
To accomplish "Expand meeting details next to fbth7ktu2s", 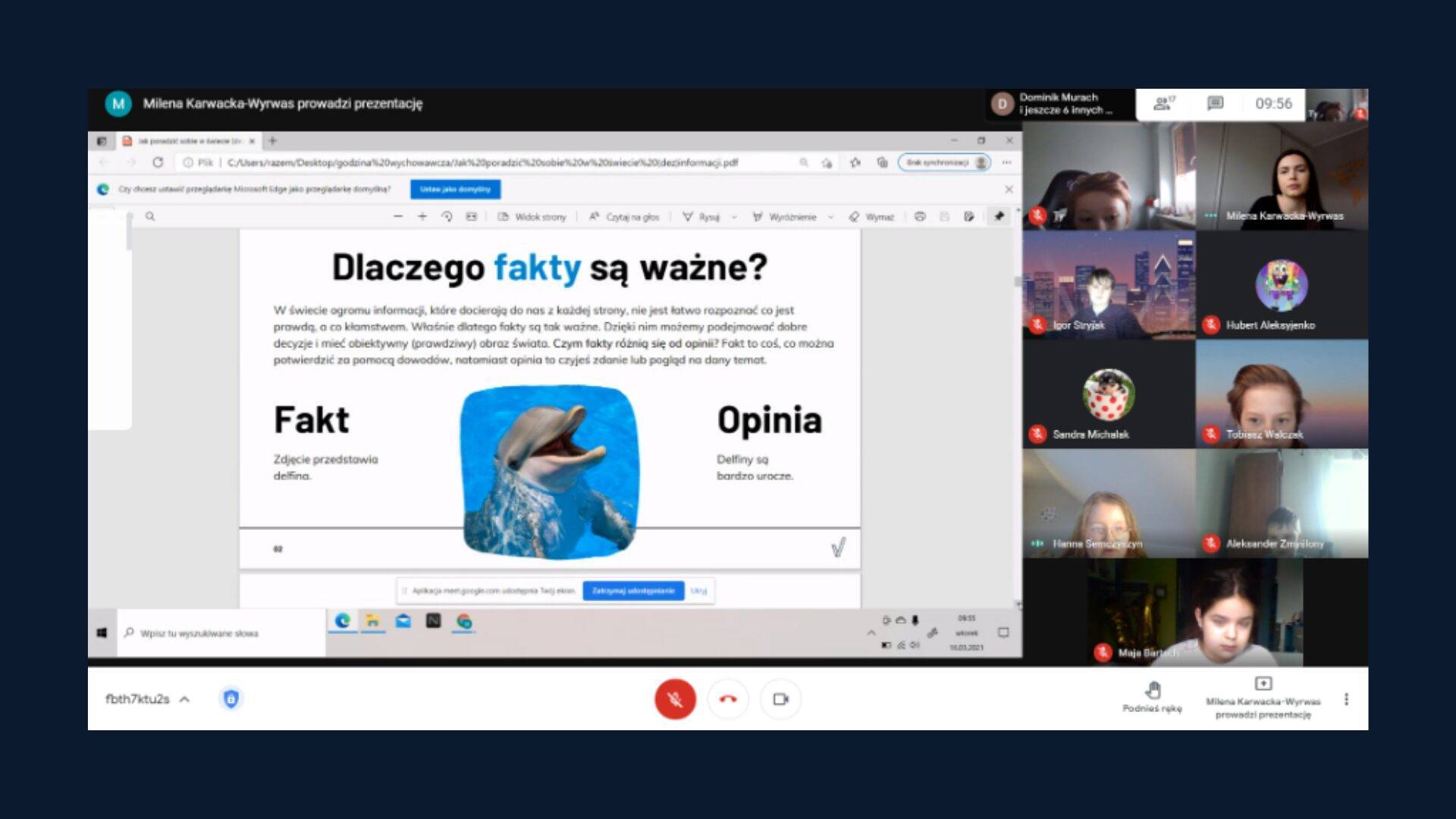I will tap(184, 699).
